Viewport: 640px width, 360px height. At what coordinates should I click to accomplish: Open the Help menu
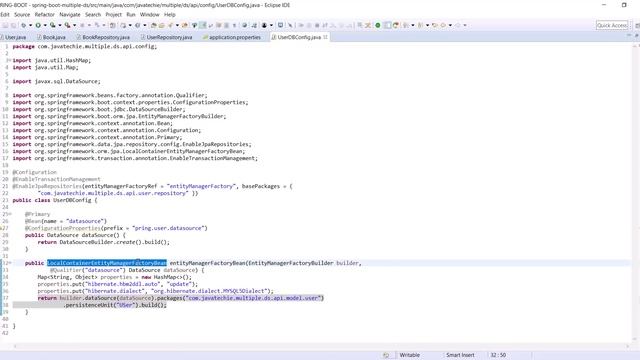coord(169,14)
